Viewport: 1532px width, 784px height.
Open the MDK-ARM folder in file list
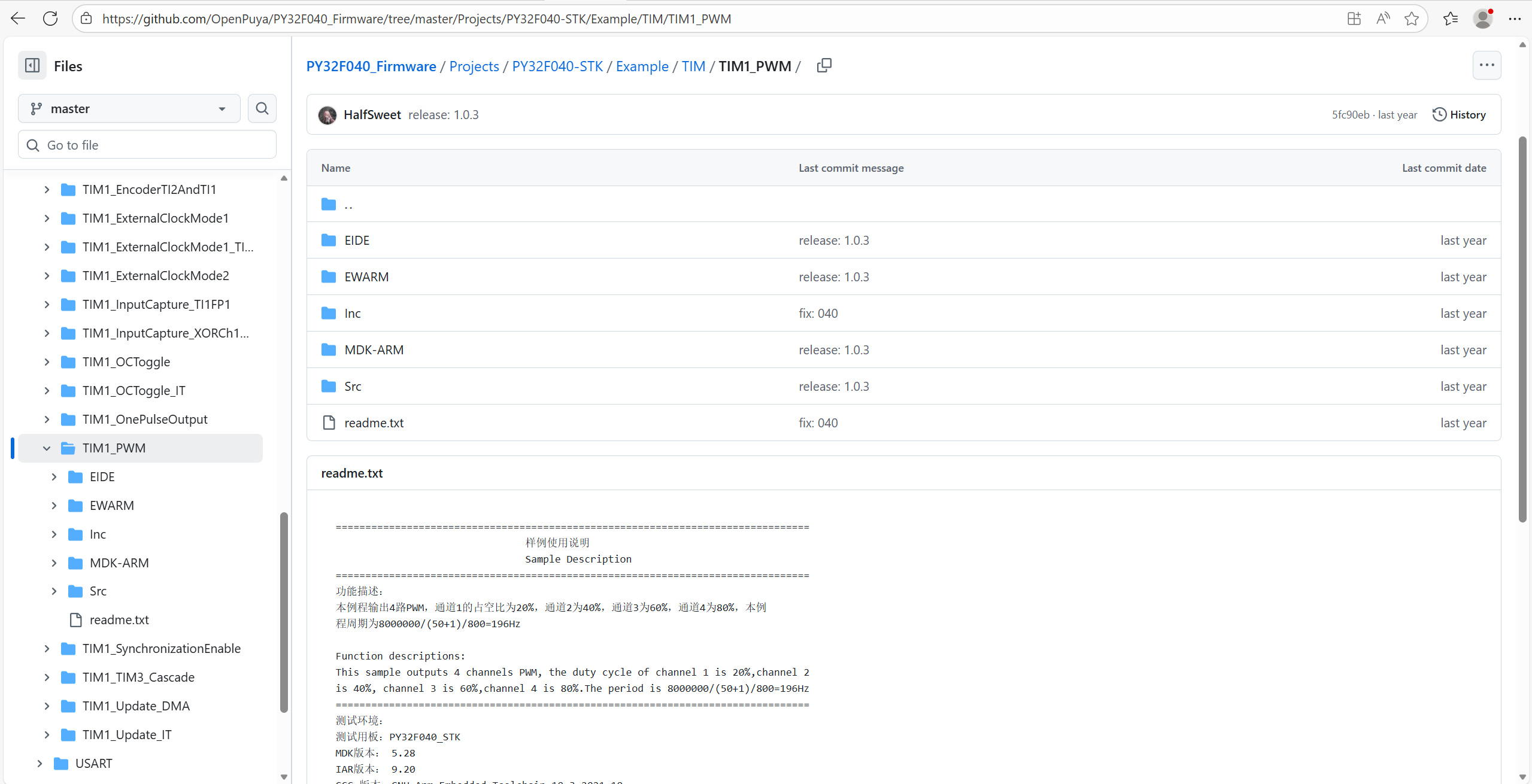coord(374,350)
